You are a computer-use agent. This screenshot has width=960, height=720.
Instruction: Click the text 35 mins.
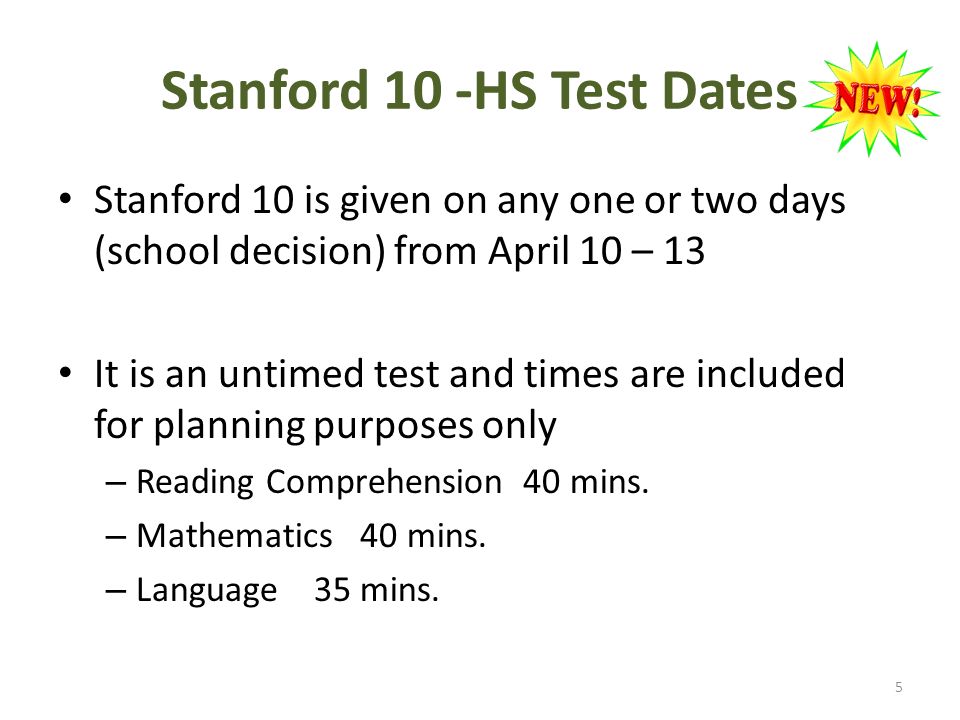(x=377, y=590)
